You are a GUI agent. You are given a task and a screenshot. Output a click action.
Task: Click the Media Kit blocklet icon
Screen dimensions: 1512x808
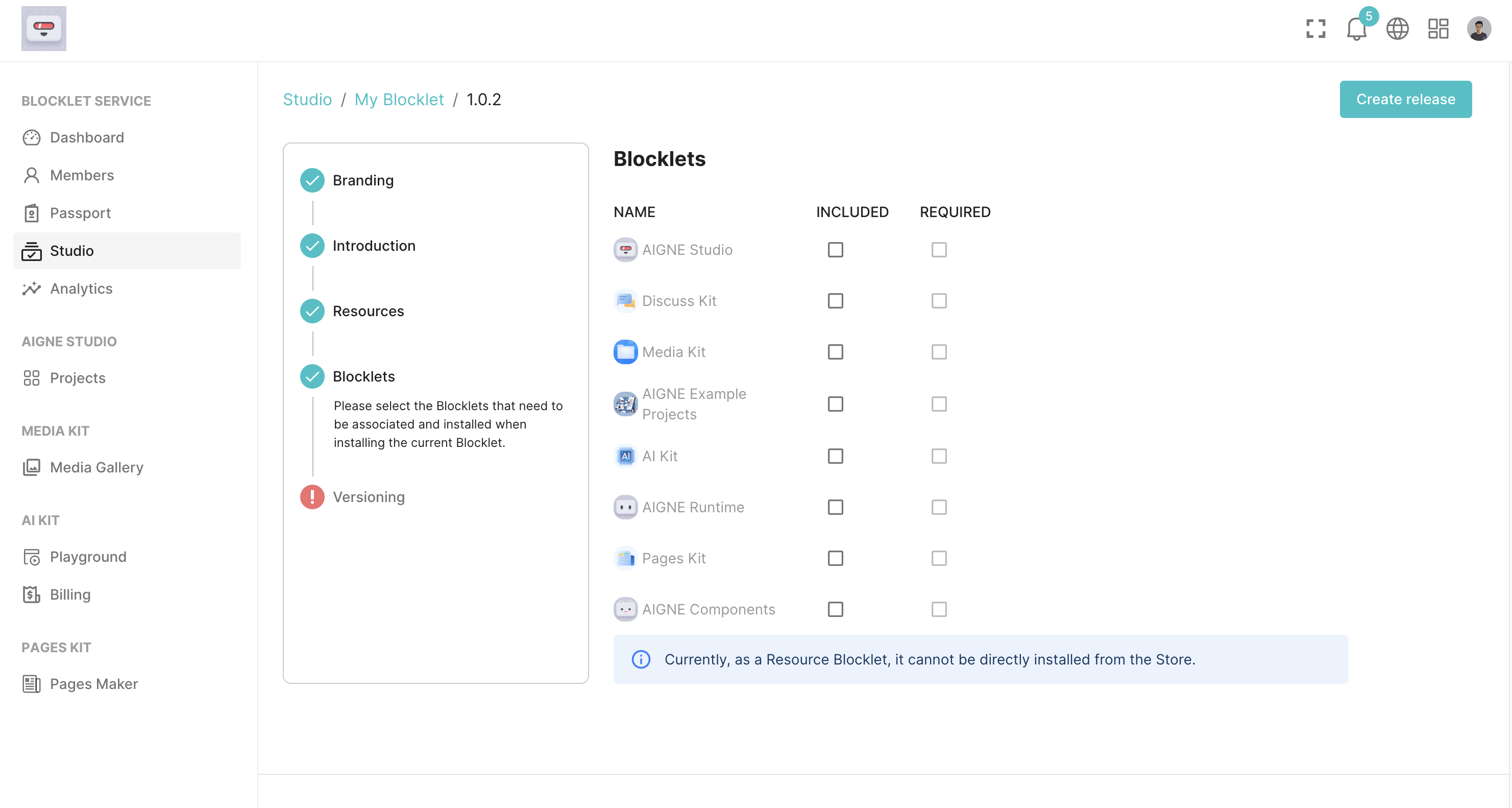coord(625,352)
